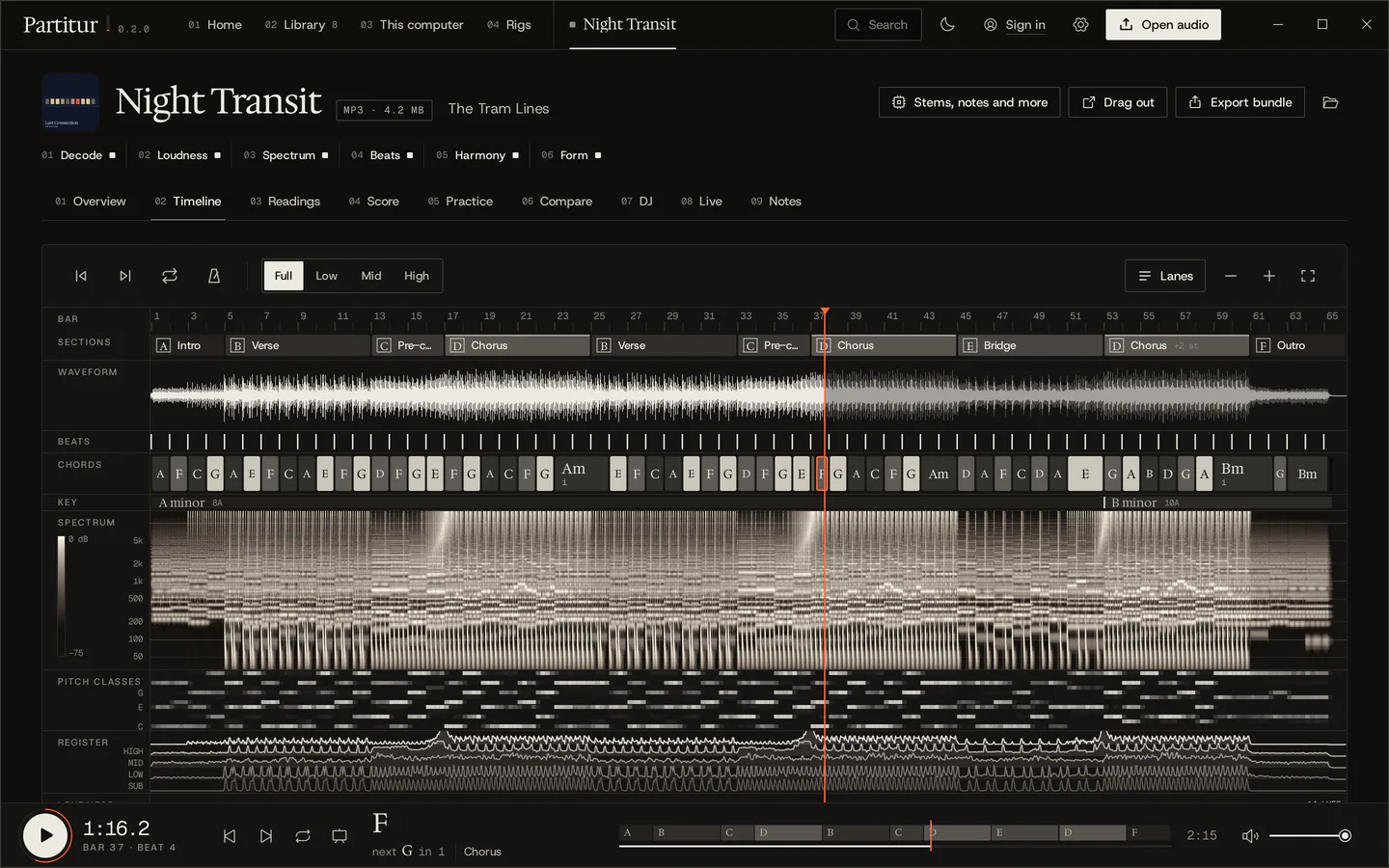Switch to DJ tab
1389x868 pixels.
[637, 202]
